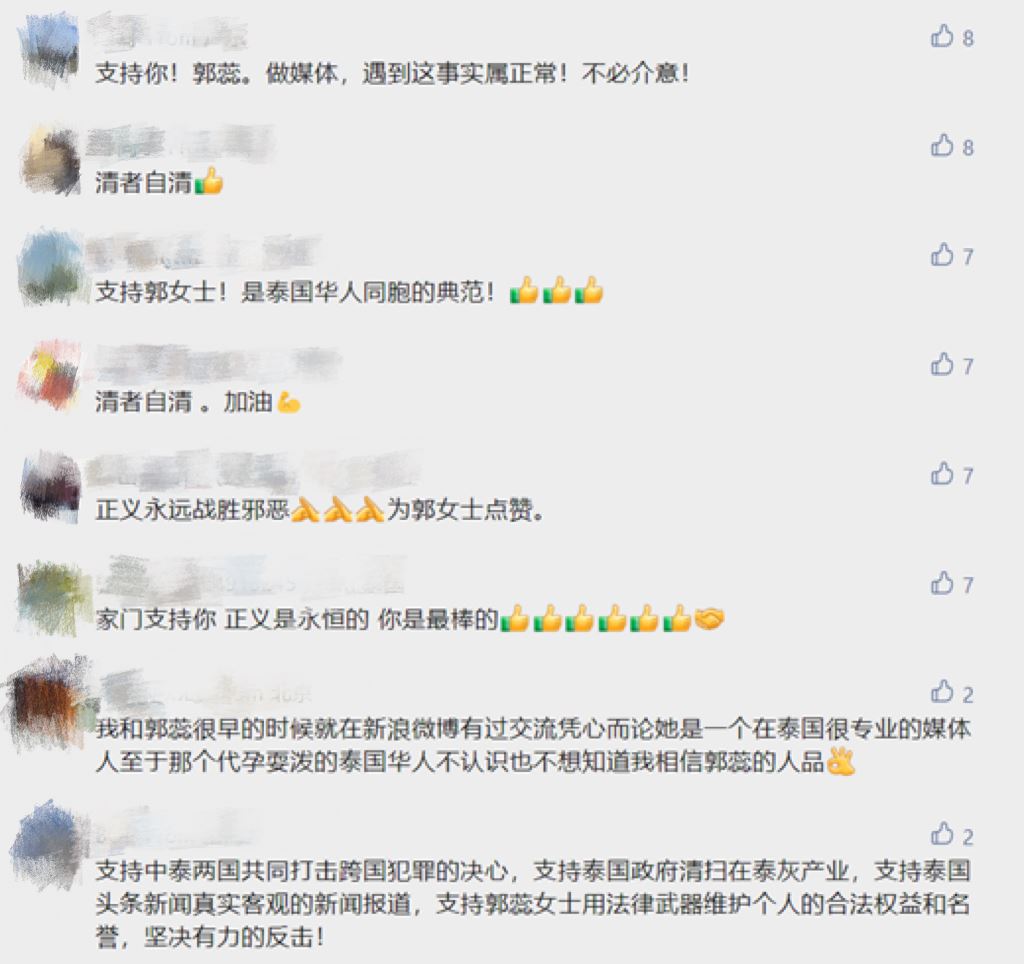Viewport: 1024px width, 964px height.
Task: Like the comment about 新浪微博 exchange
Action: click(x=942, y=692)
